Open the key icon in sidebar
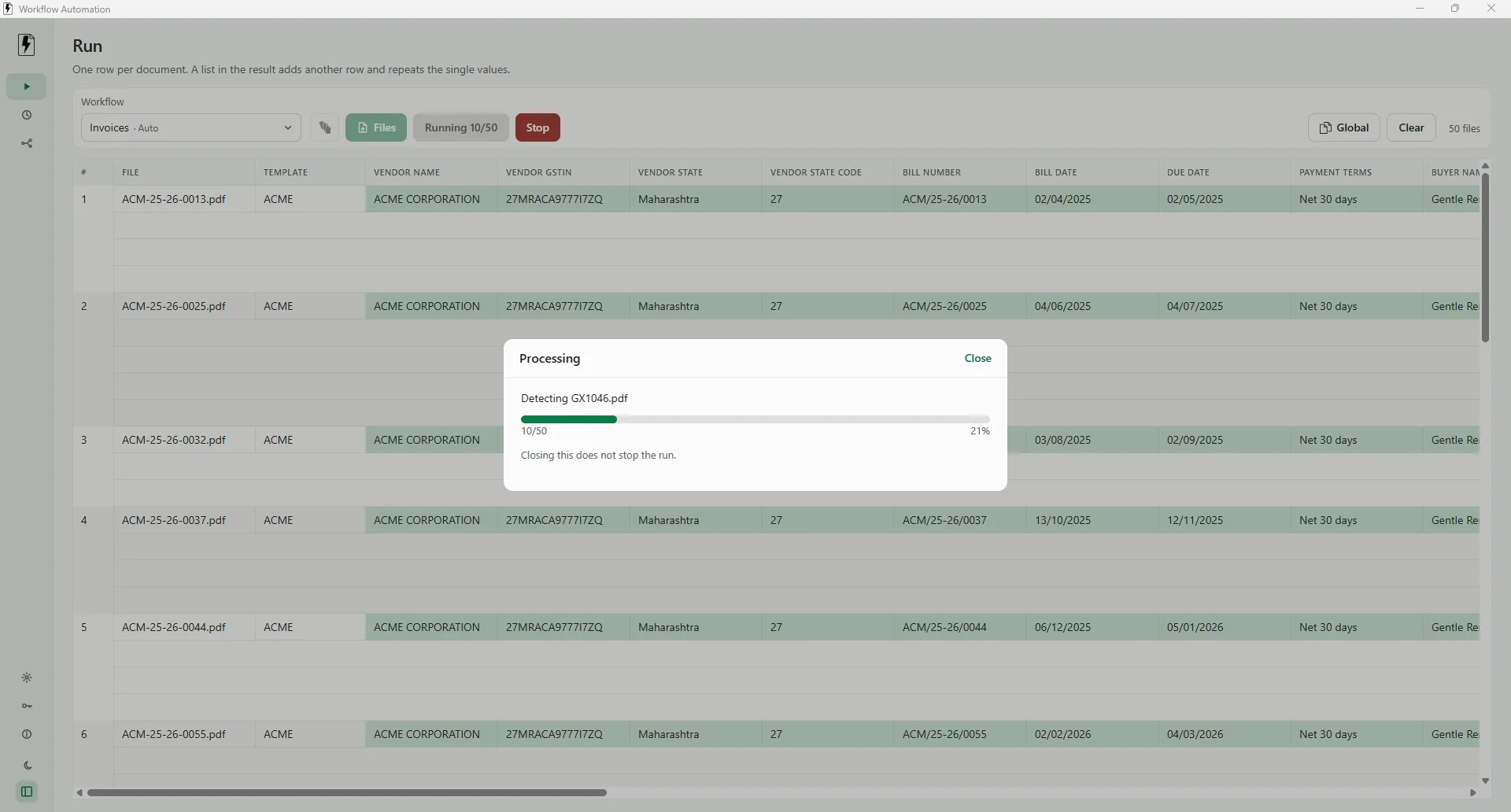Image resolution: width=1511 pixels, height=812 pixels. click(27, 706)
